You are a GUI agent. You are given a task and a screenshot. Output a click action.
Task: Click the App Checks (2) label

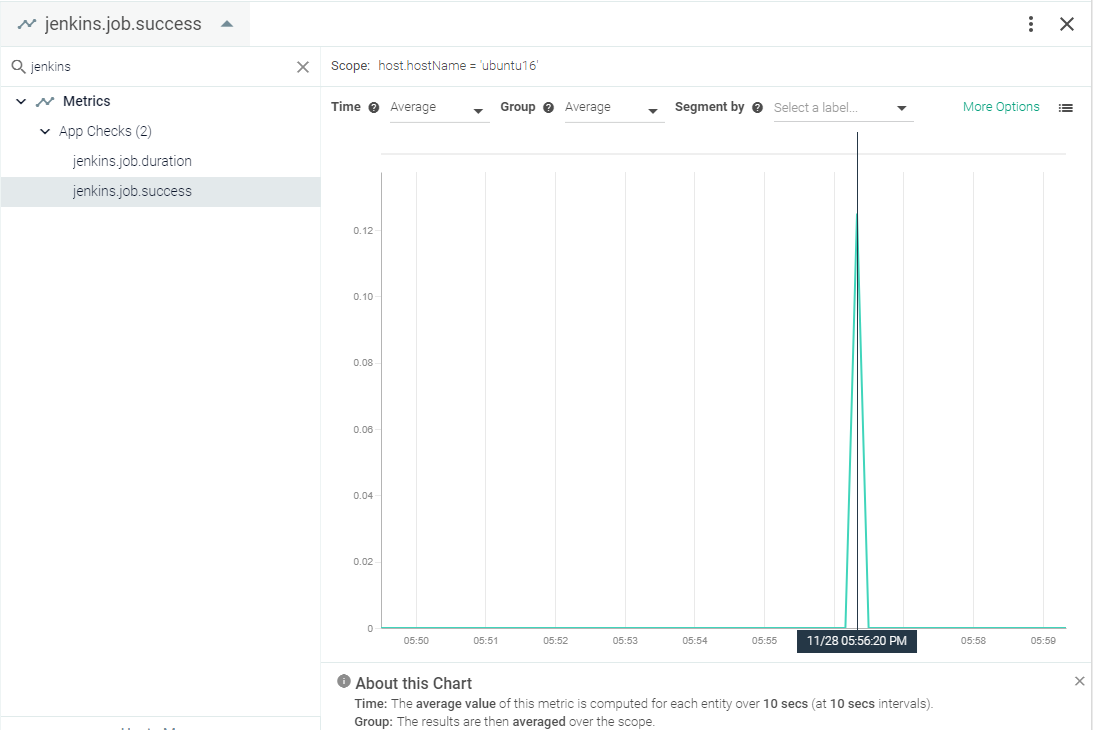pyautogui.click(x=105, y=131)
